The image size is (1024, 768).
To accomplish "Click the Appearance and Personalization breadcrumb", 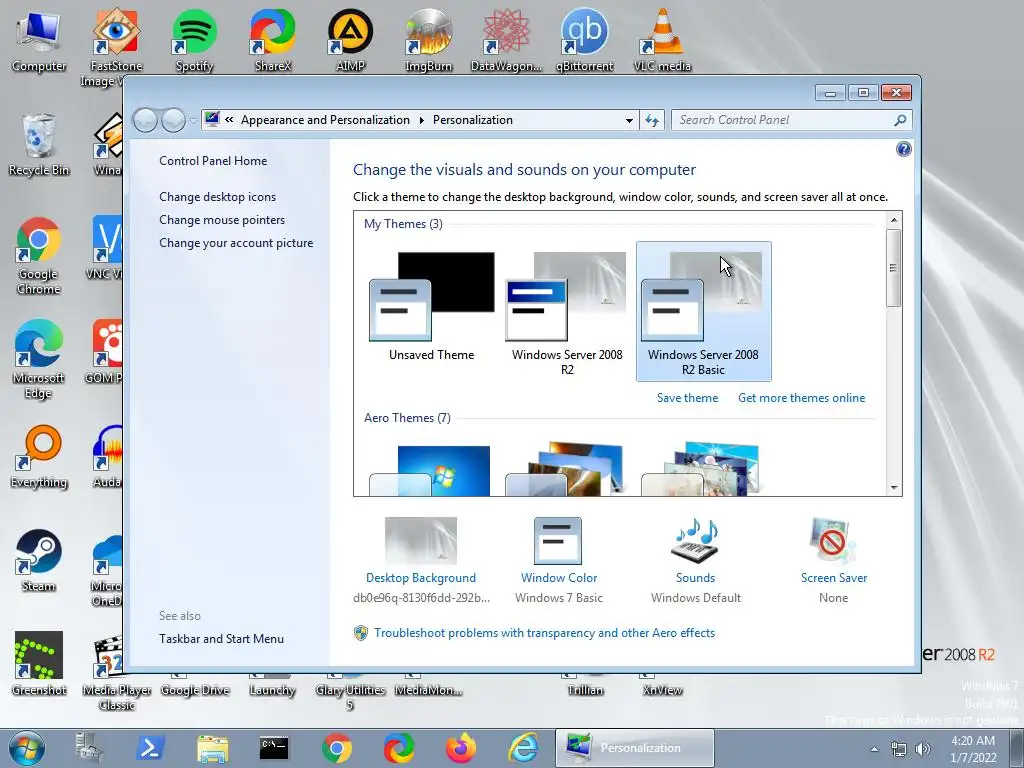I will pos(325,120).
